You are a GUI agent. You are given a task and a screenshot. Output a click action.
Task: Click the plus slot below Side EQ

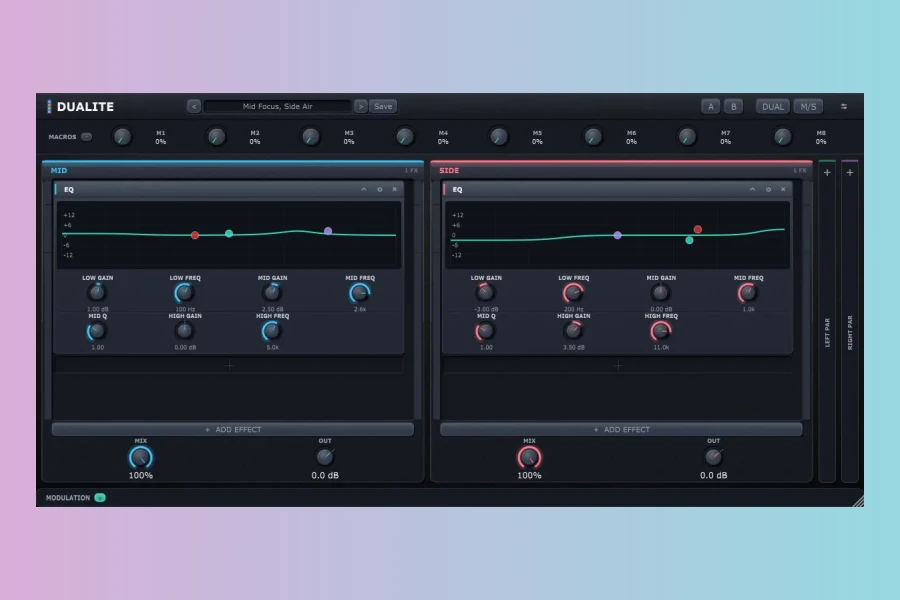coord(618,365)
